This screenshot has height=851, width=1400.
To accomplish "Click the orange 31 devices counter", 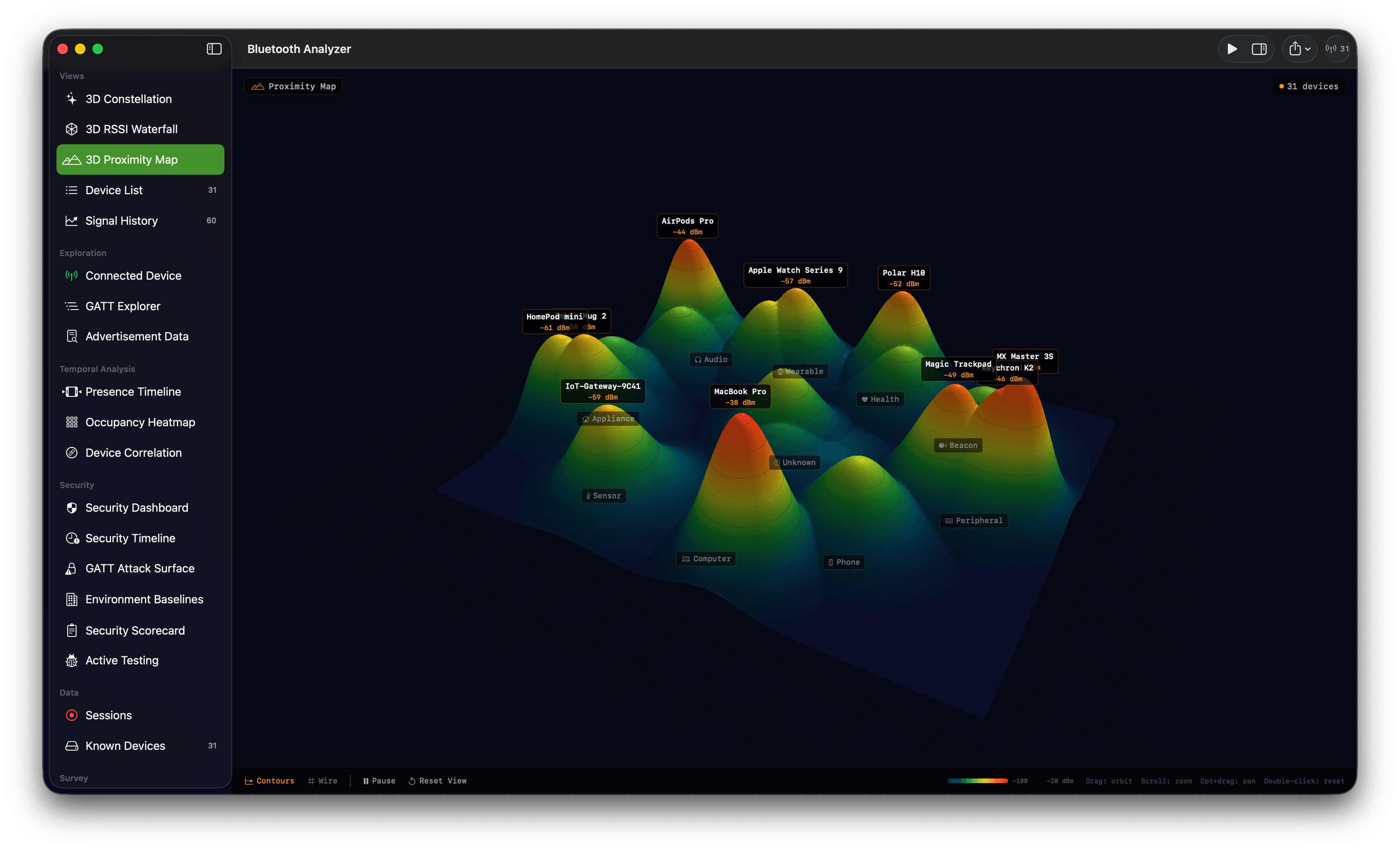I will coord(1308,86).
